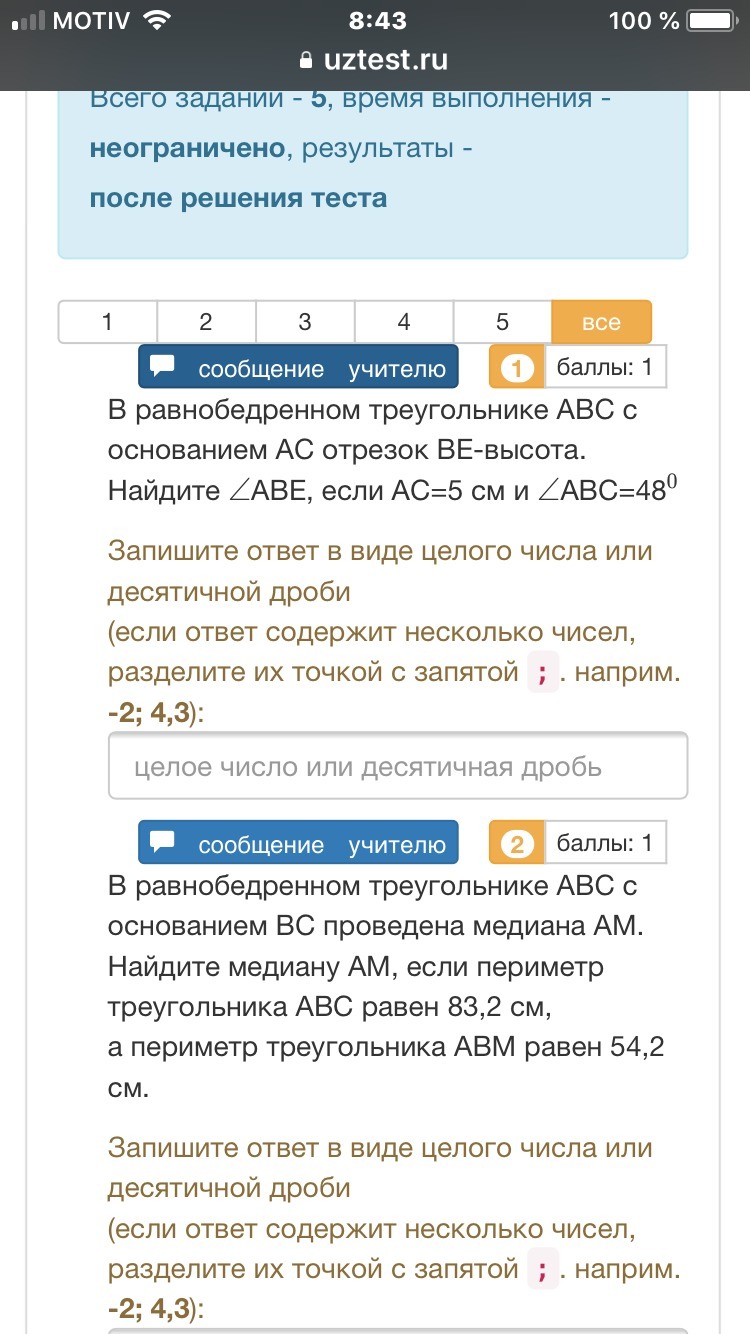
Task: Tap the cellular signal bars icon
Action: (24, 20)
